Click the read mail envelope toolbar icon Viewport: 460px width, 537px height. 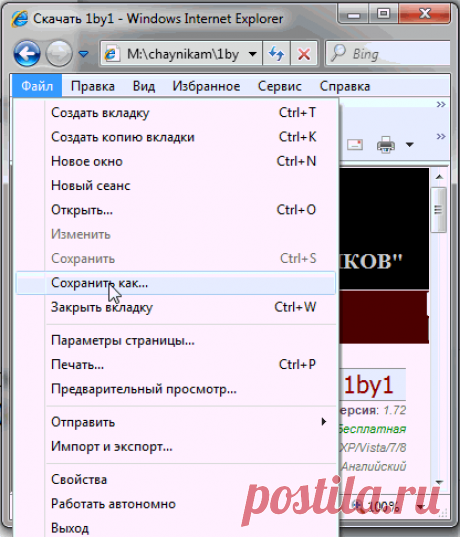pyautogui.click(x=355, y=145)
